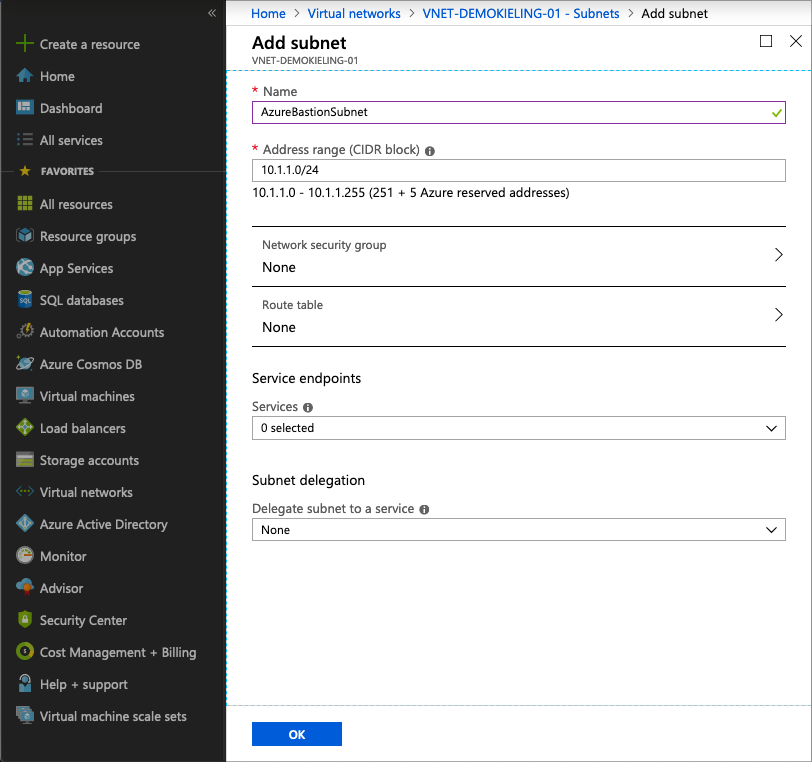Select Storage accounts sidebar entry

pos(89,461)
